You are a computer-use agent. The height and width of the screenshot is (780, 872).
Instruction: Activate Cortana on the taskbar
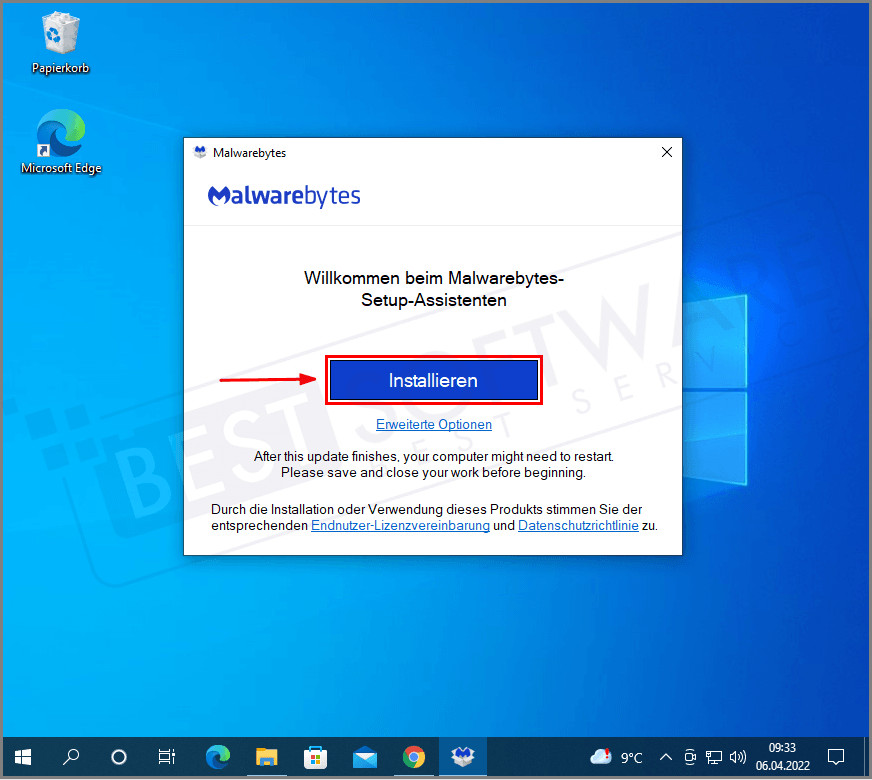point(119,757)
